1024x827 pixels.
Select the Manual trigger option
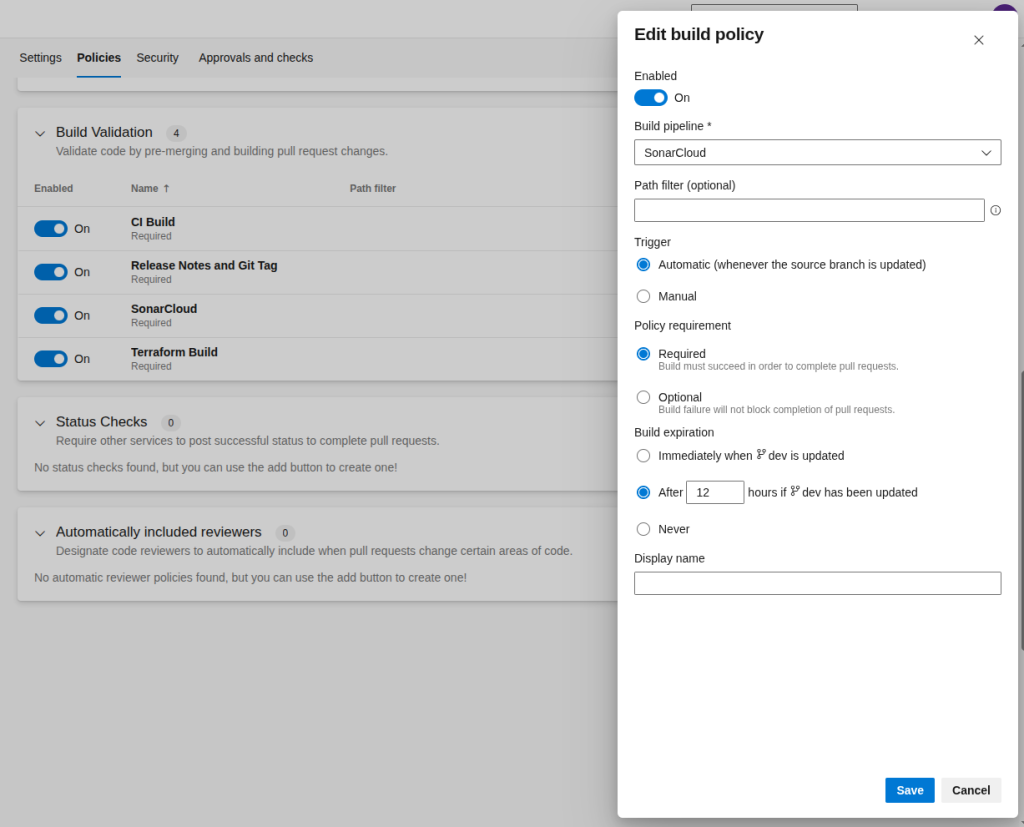[643, 296]
